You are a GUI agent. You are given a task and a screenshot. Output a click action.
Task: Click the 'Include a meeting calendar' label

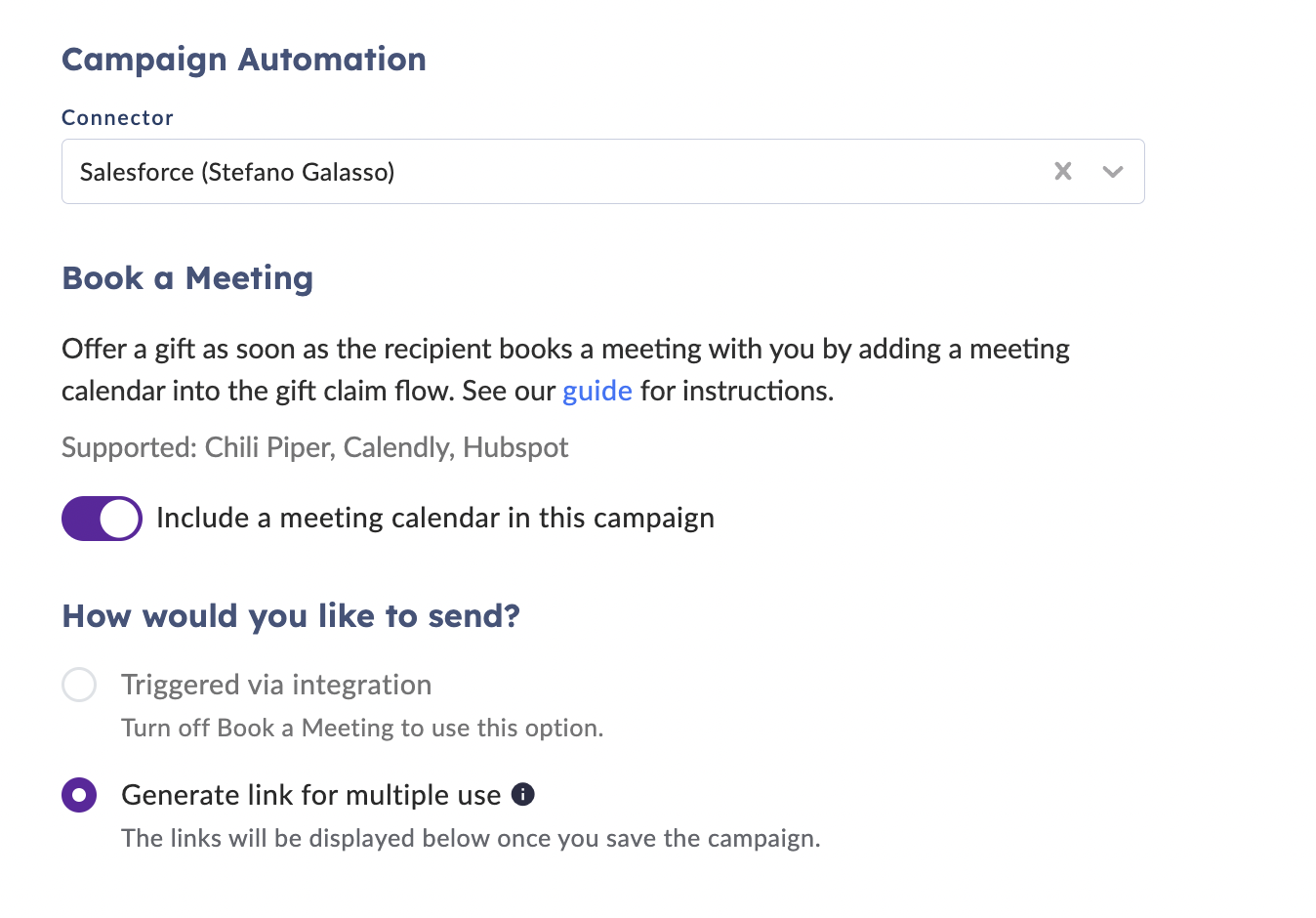(434, 518)
